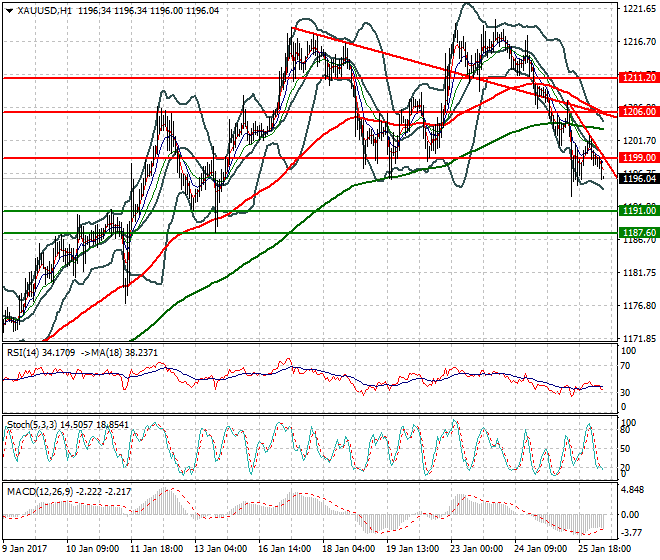This screenshot has height=560, width=660.
Task: Select the 1221.65 price axis value
Action: click(639, 8)
